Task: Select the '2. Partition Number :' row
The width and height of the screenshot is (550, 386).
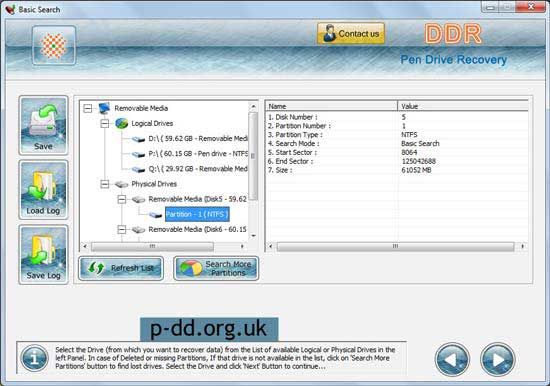Action: [x=397, y=126]
